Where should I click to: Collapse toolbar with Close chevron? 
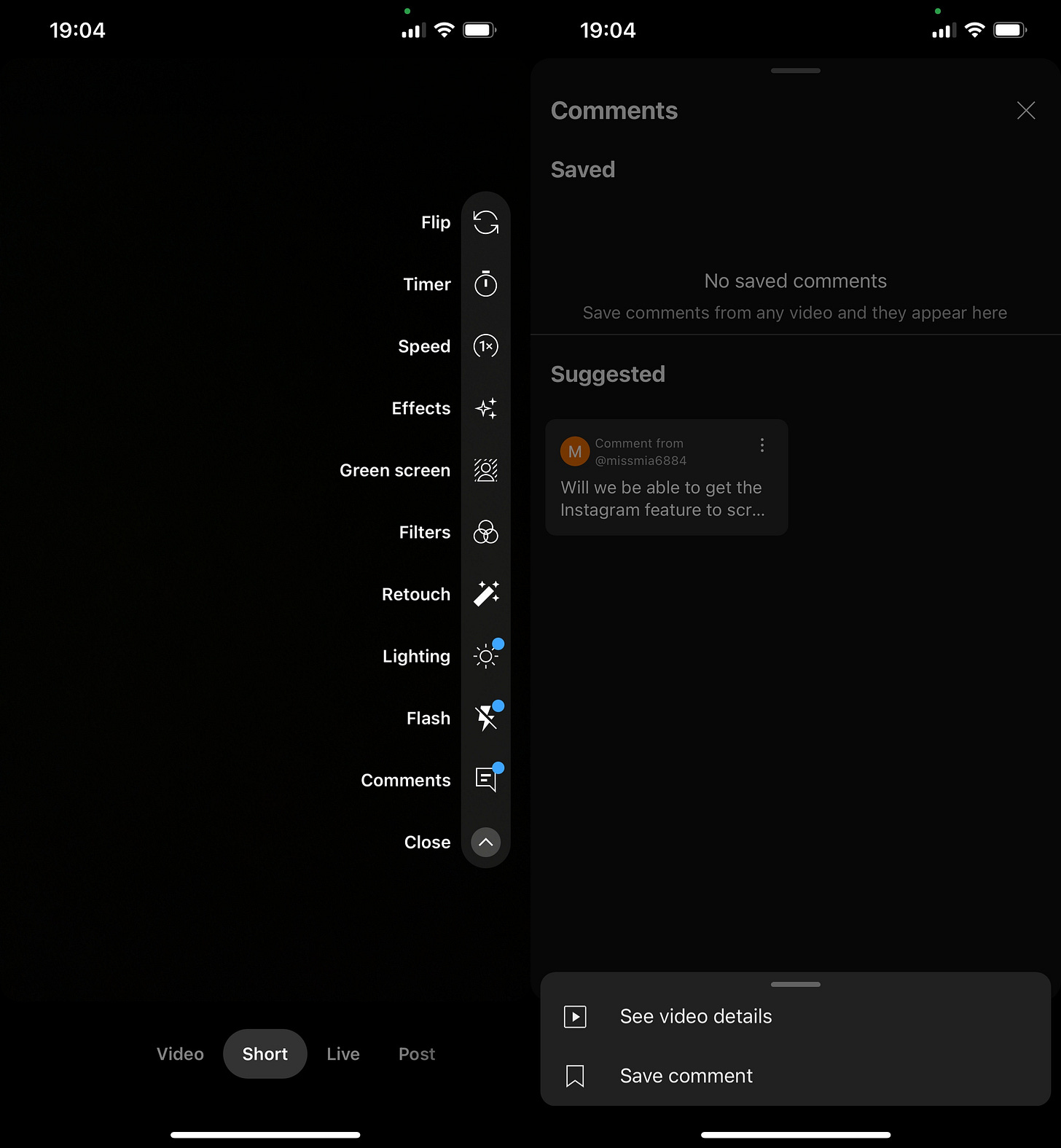tap(486, 842)
